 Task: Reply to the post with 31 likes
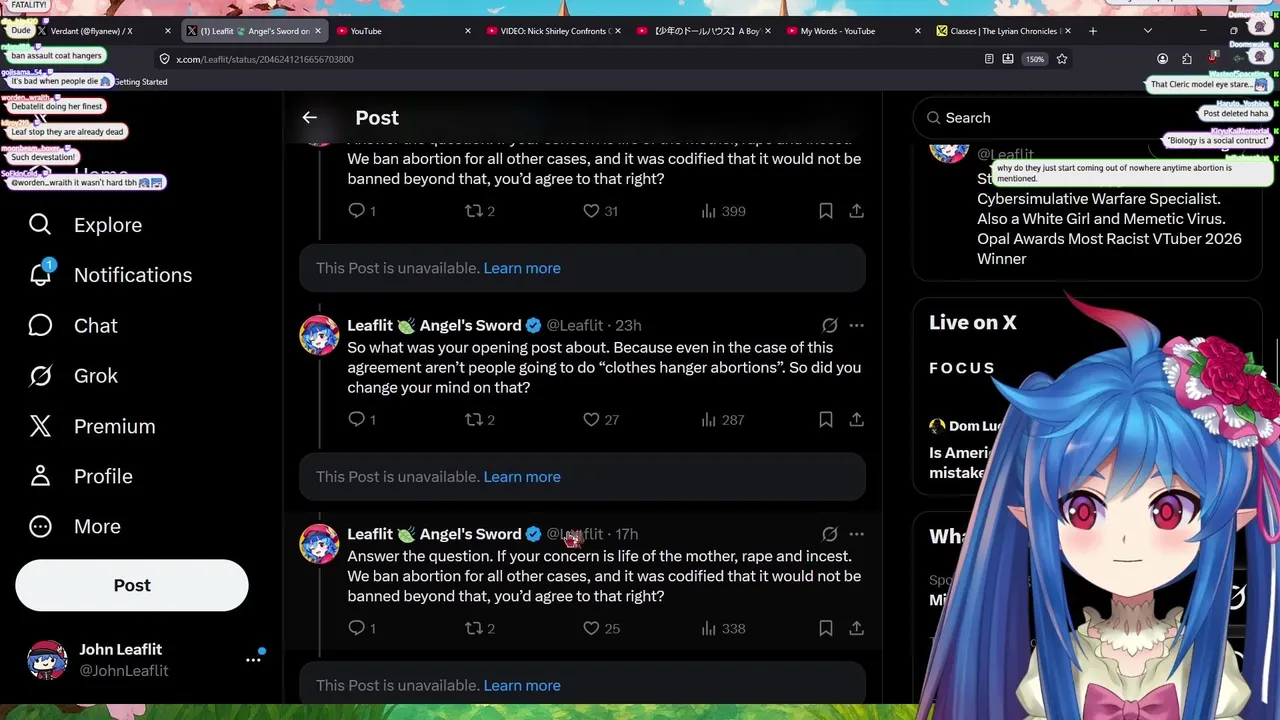pos(361,211)
